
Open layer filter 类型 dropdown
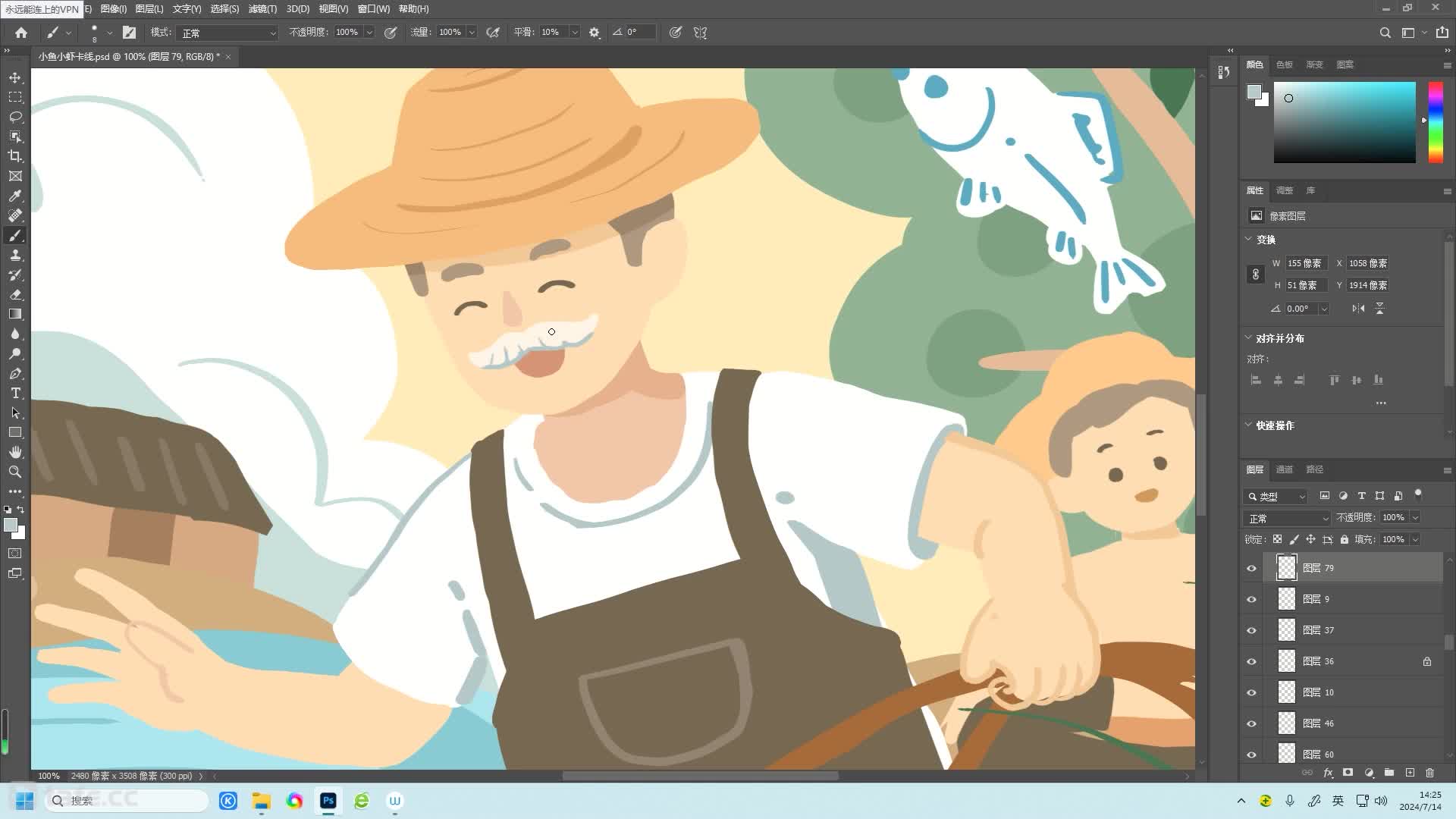[x=1276, y=496]
